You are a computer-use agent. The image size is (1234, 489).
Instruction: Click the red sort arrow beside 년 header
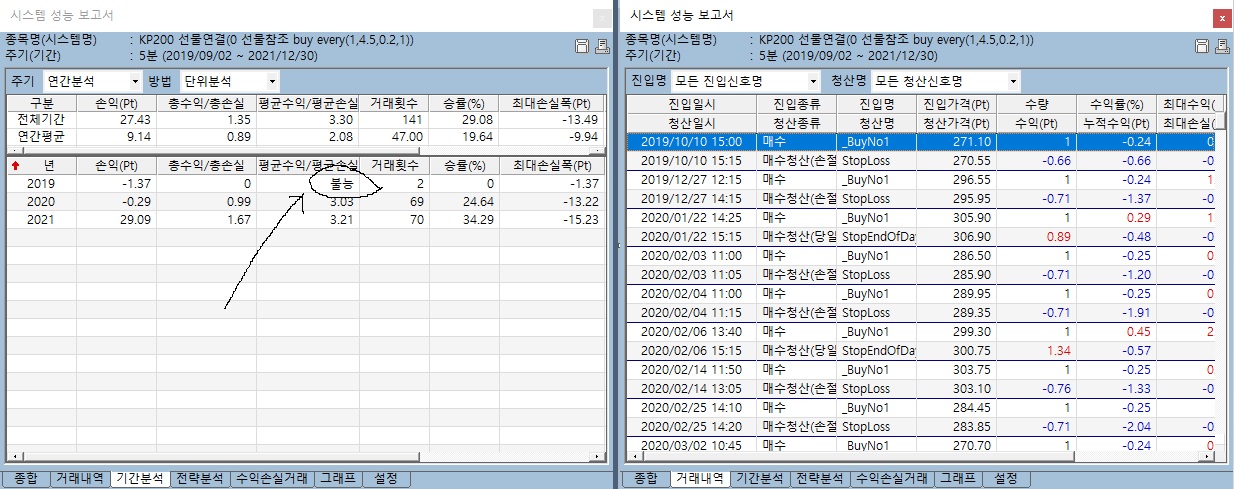pos(15,164)
